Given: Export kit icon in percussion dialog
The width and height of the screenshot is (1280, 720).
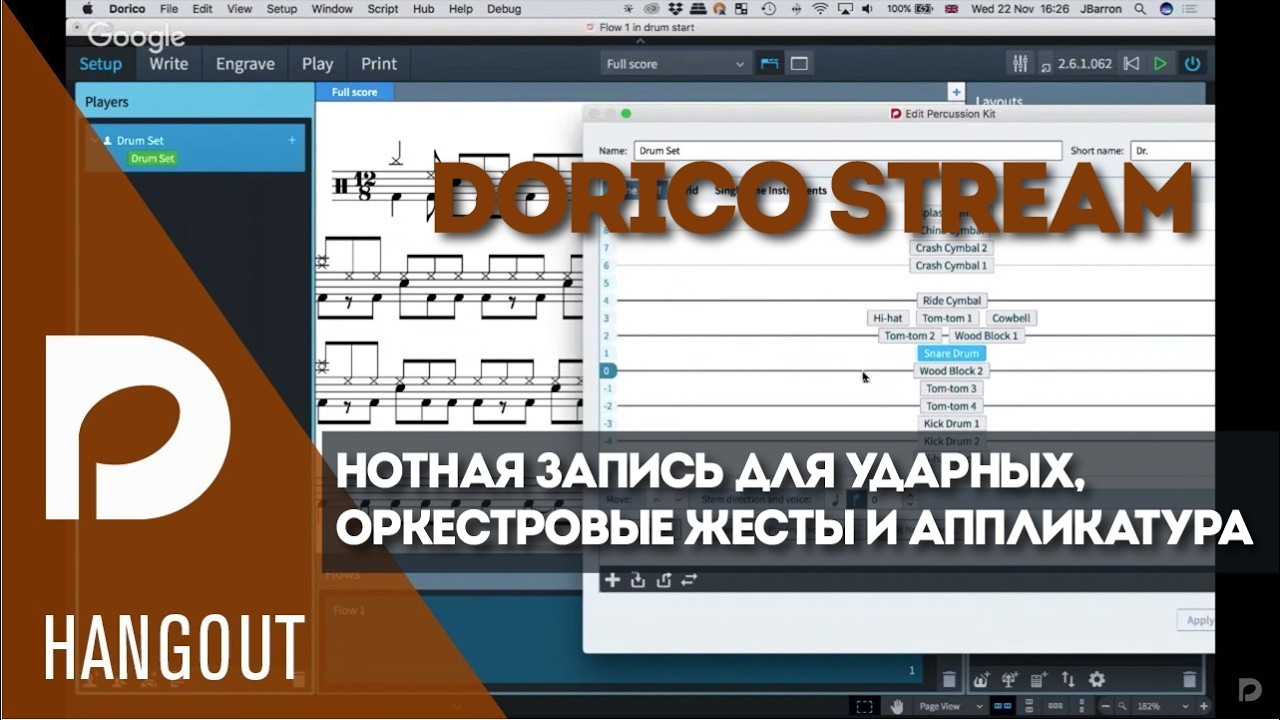Looking at the screenshot, I should point(663,579).
